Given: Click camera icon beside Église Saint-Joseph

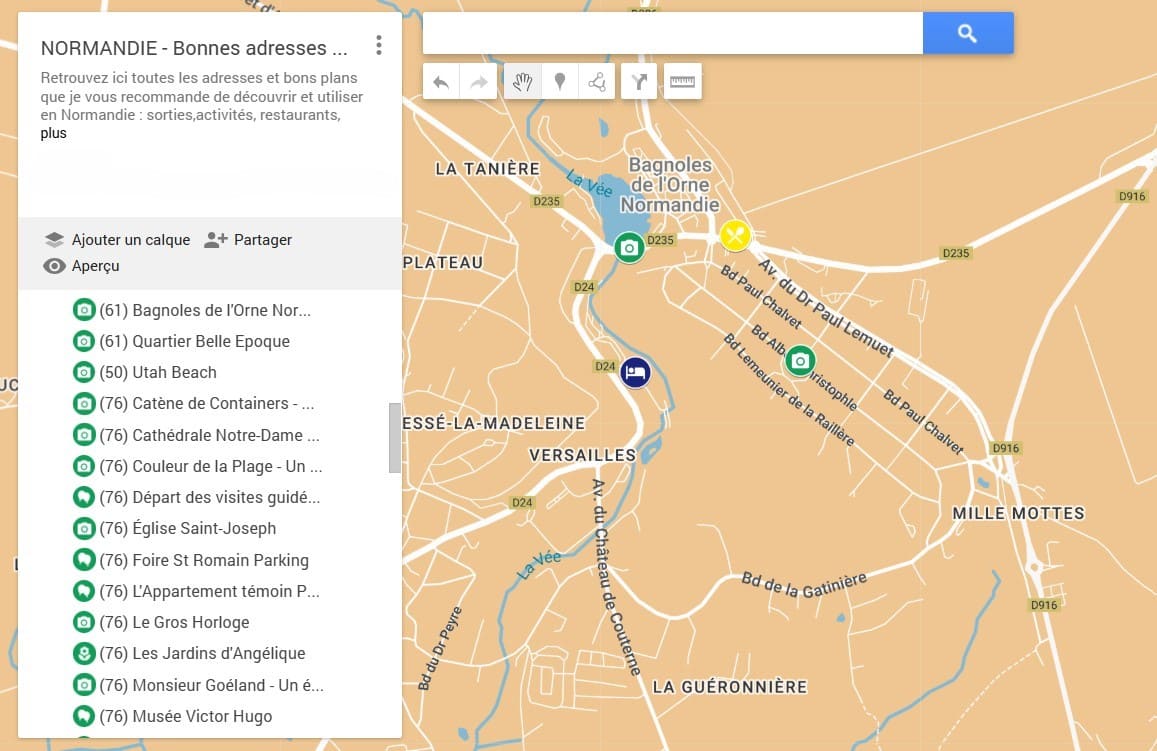Looking at the screenshot, I should coord(84,528).
